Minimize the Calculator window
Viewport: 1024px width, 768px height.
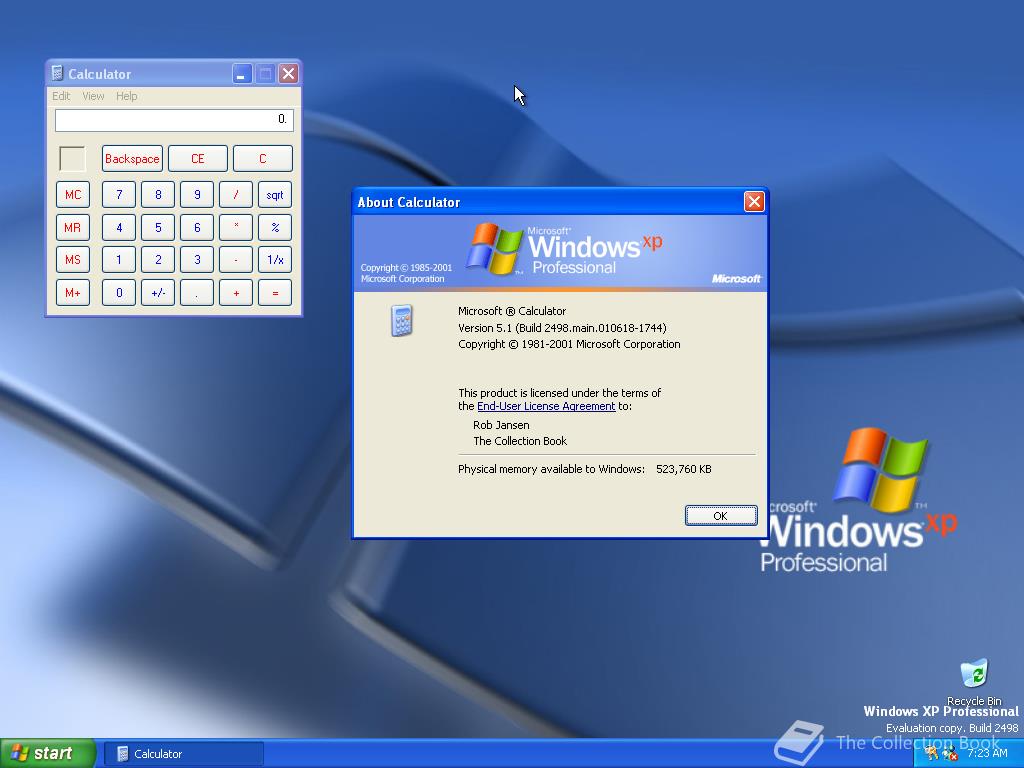click(x=242, y=74)
